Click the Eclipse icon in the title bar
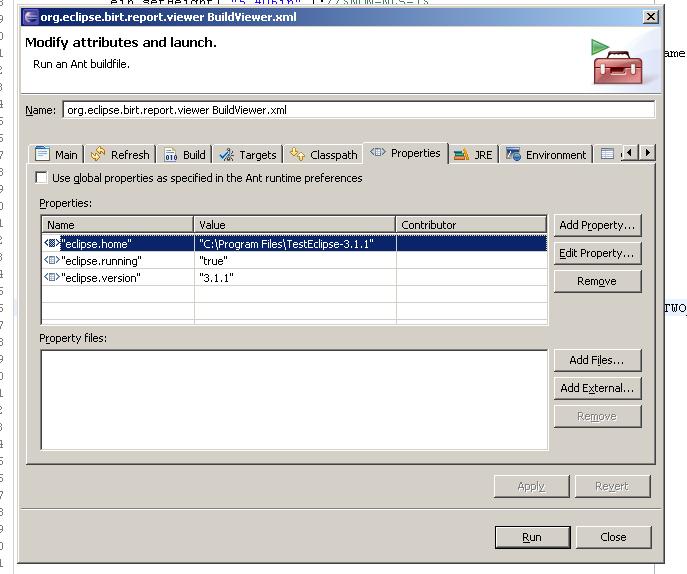The image size is (687, 574). click(x=31, y=17)
